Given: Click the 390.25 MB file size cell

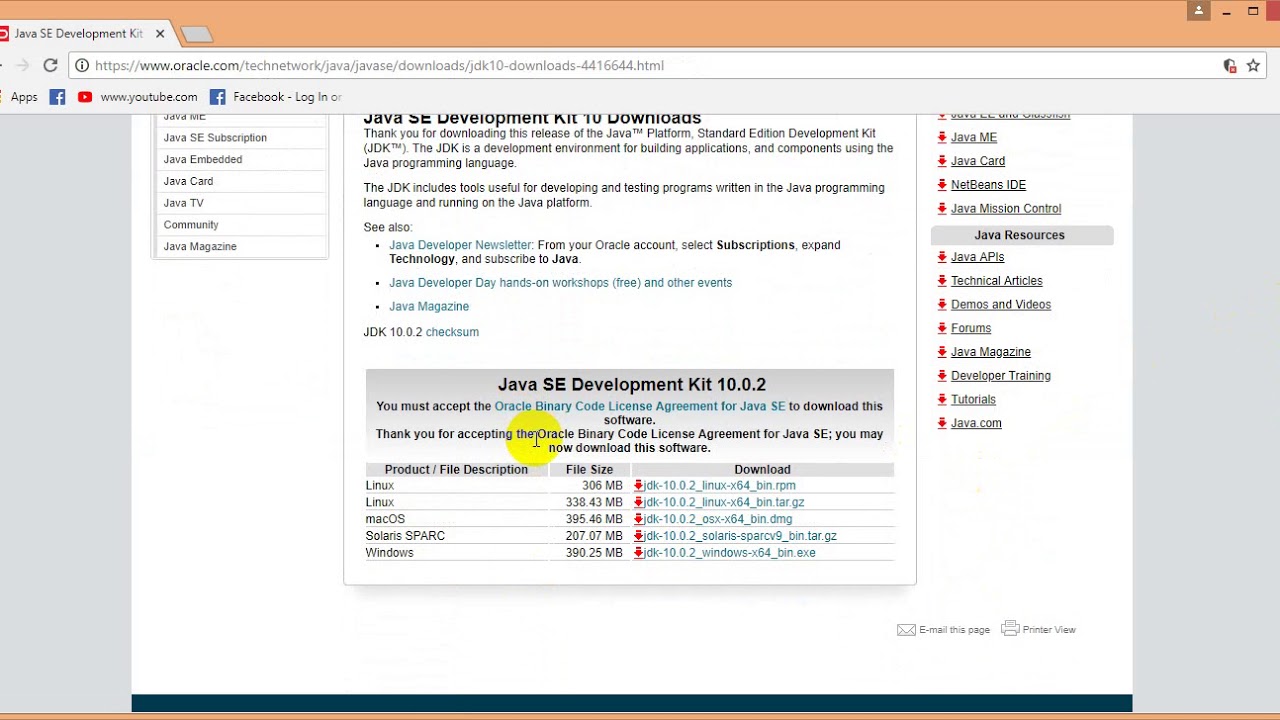Looking at the screenshot, I should pos(590,553).
